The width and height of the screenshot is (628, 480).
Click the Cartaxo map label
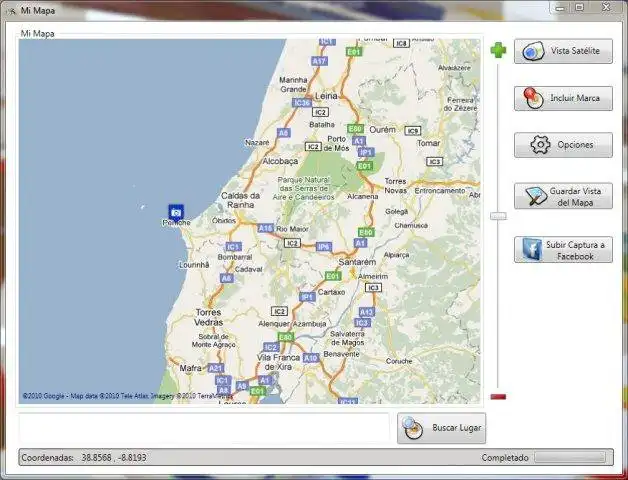click(x=332, y=292)
